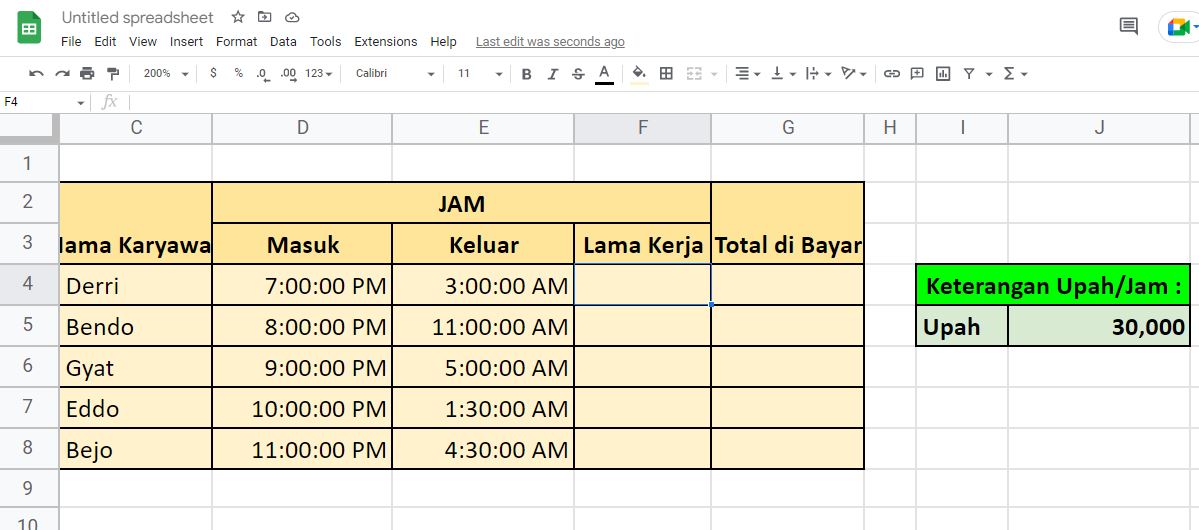The width and height of the screenshot is (1199, 530).
Task: Click 'Keterangan Upah/Jam :' green cell
Action: tap(1053, 285)
